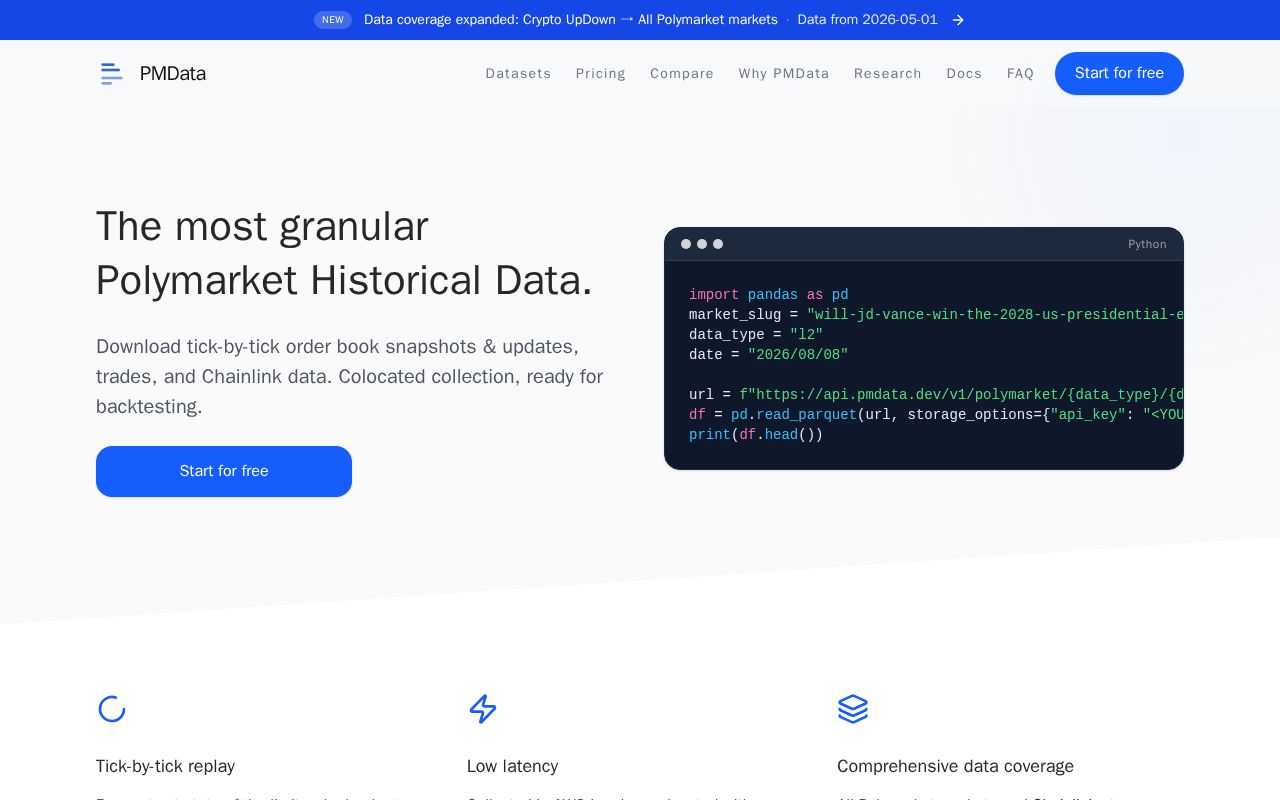Click the data_type = "l2" code line

pyautogui.click(x=756, y=335)
